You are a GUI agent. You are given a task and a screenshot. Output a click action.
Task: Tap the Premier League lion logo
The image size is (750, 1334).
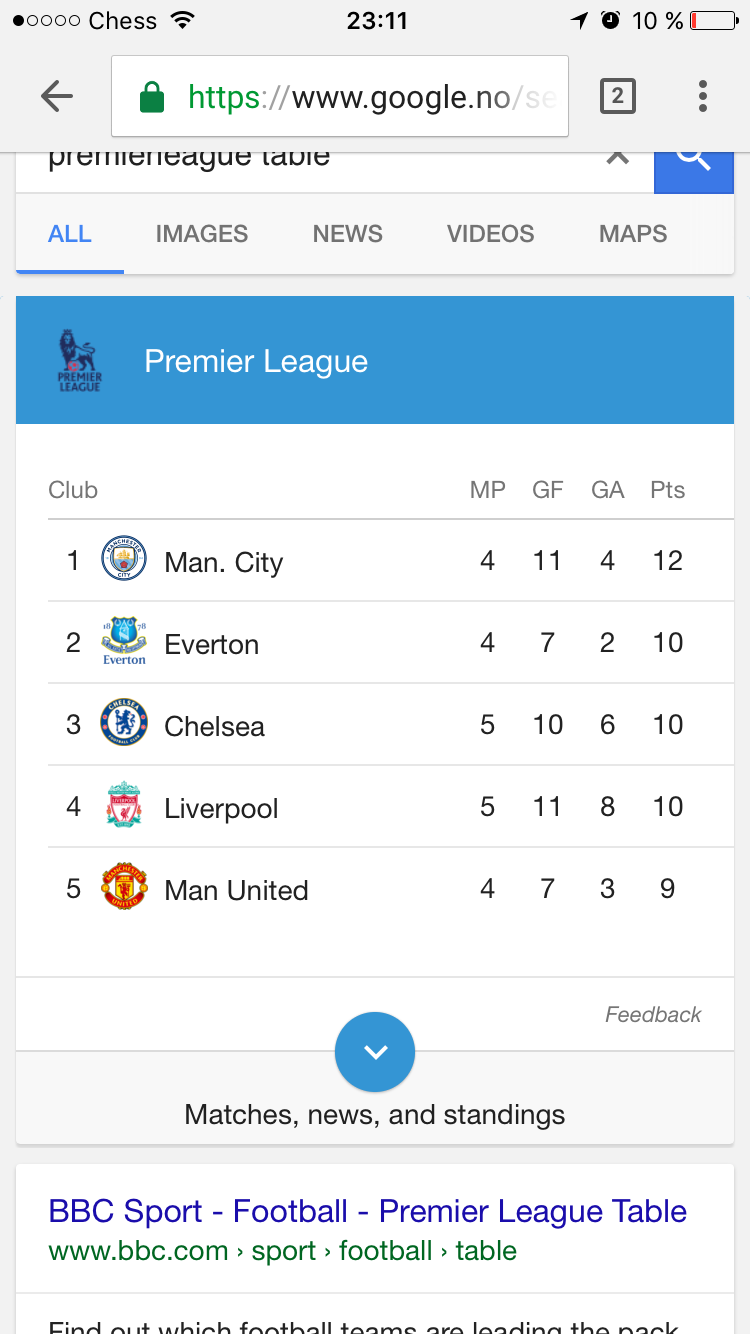point(80,360)
